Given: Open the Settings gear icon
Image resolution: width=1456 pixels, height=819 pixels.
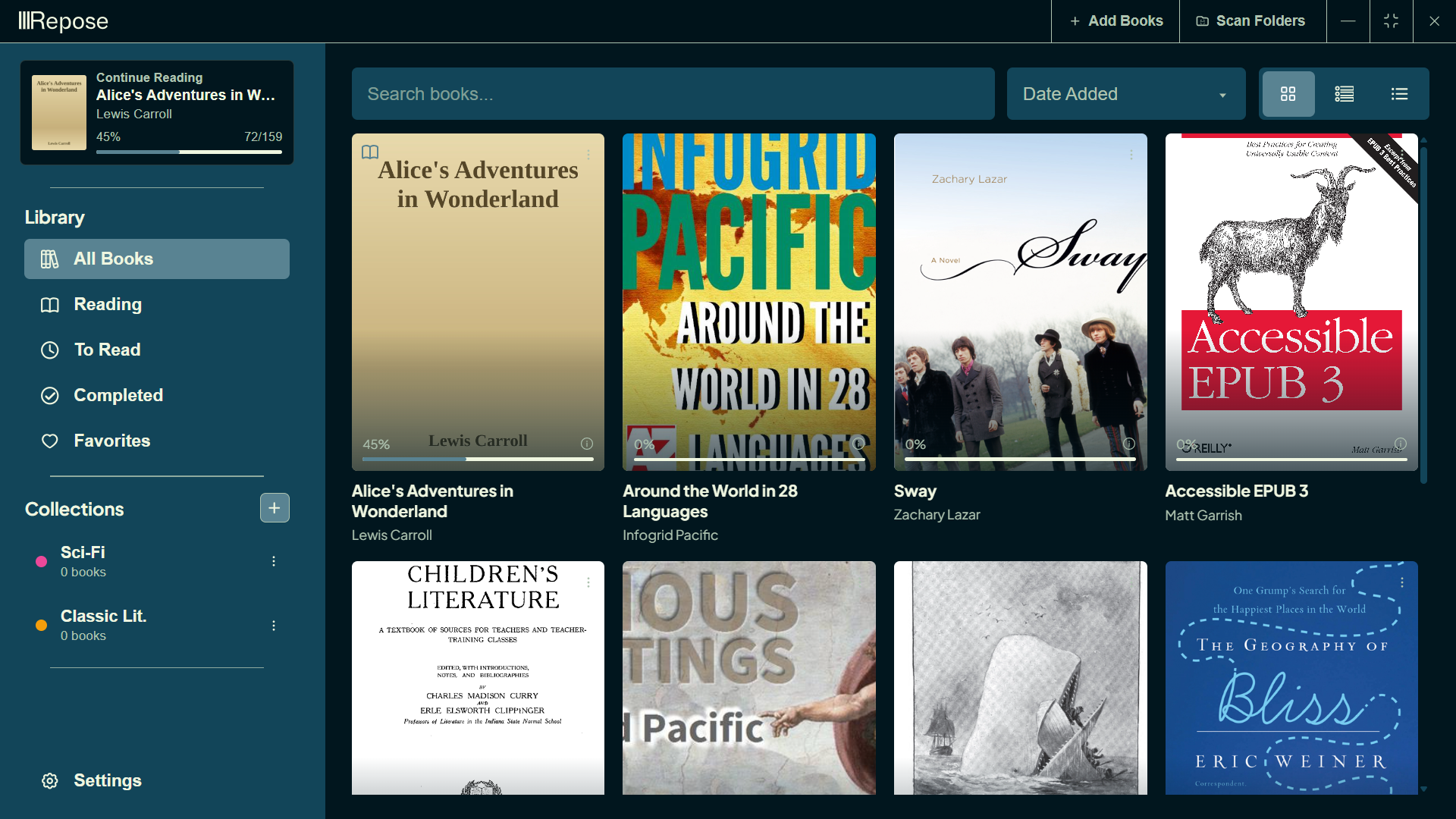Looking at the screenshot, I should coord(49,780).
